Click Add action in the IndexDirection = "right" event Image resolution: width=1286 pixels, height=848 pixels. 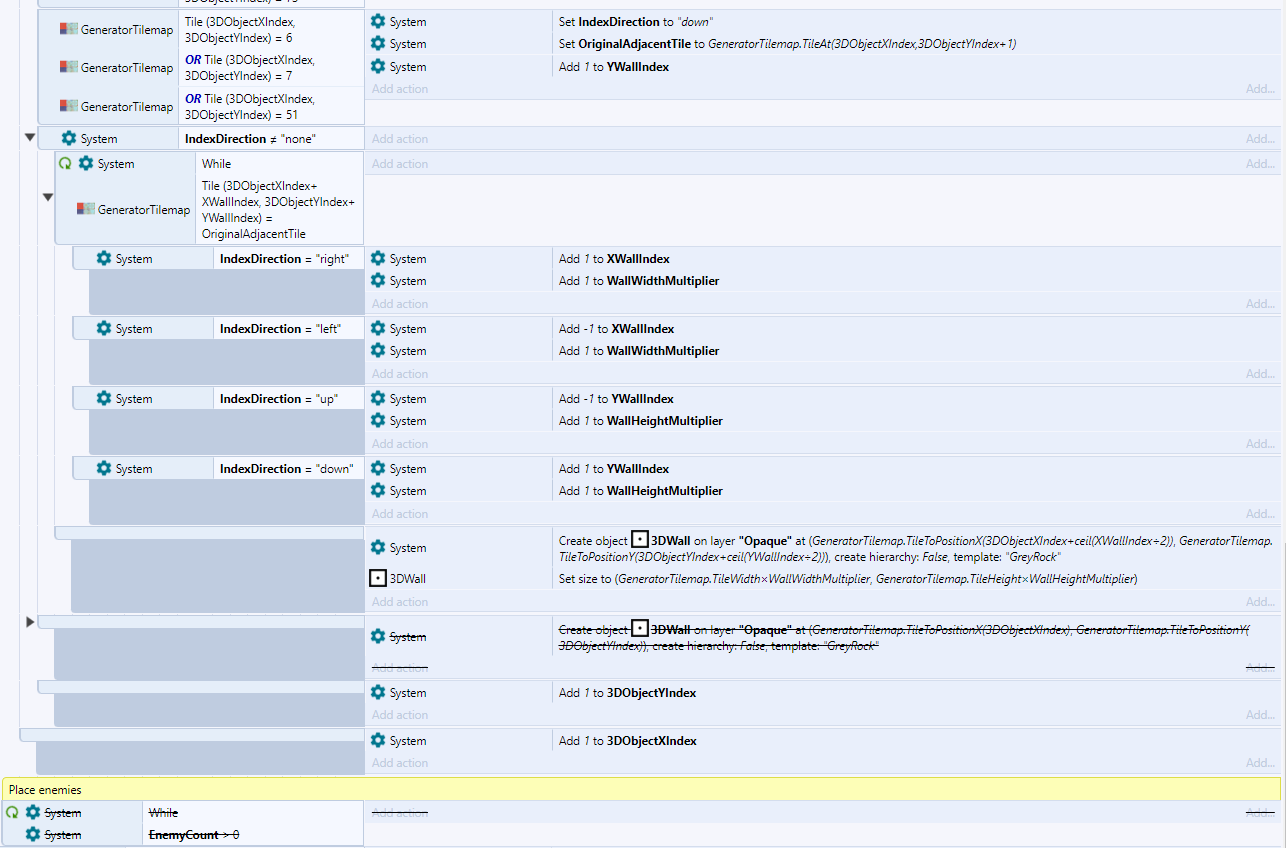pos(400,304)
